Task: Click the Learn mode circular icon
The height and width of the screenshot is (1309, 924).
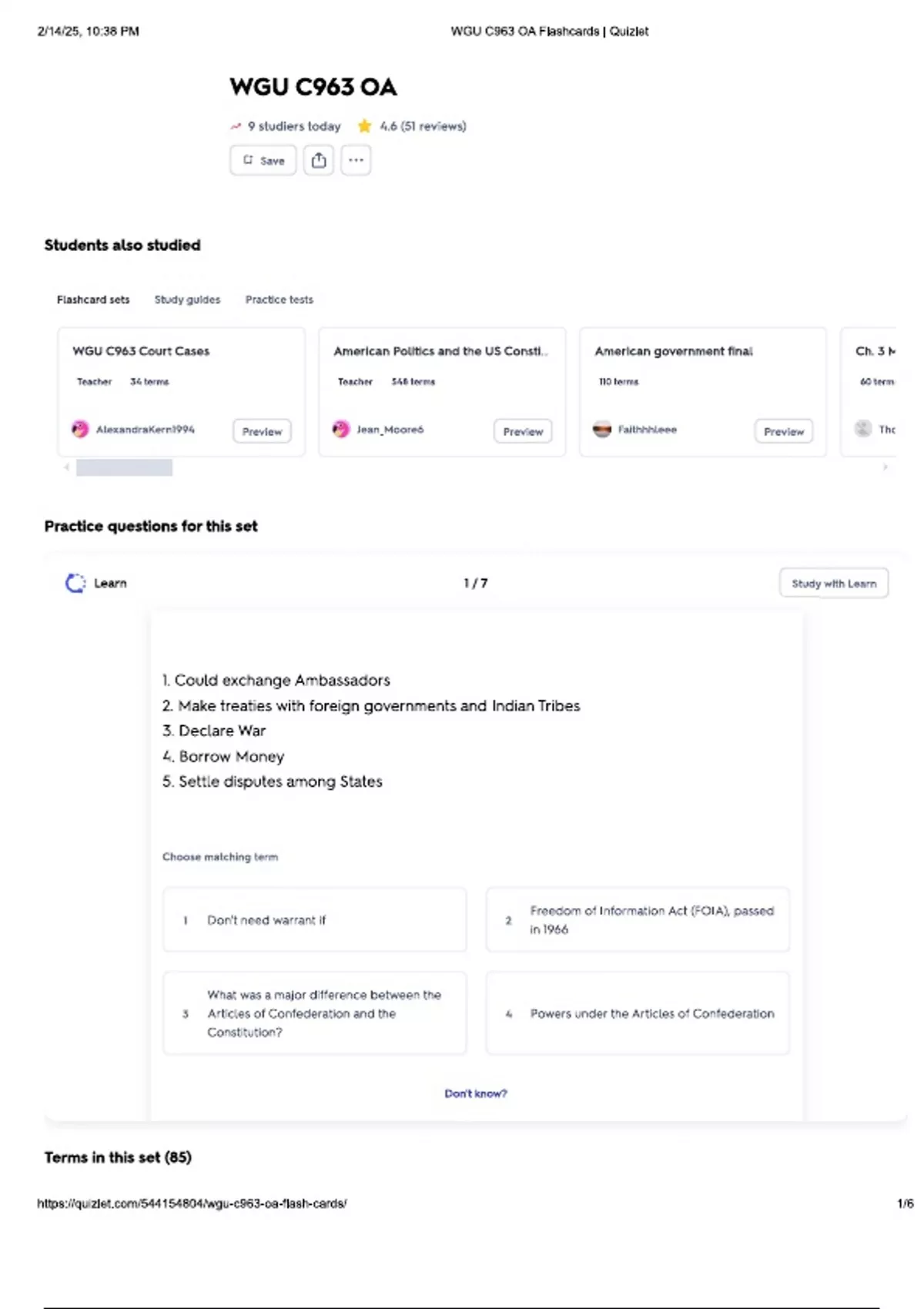Action: [x=75, y=584]
